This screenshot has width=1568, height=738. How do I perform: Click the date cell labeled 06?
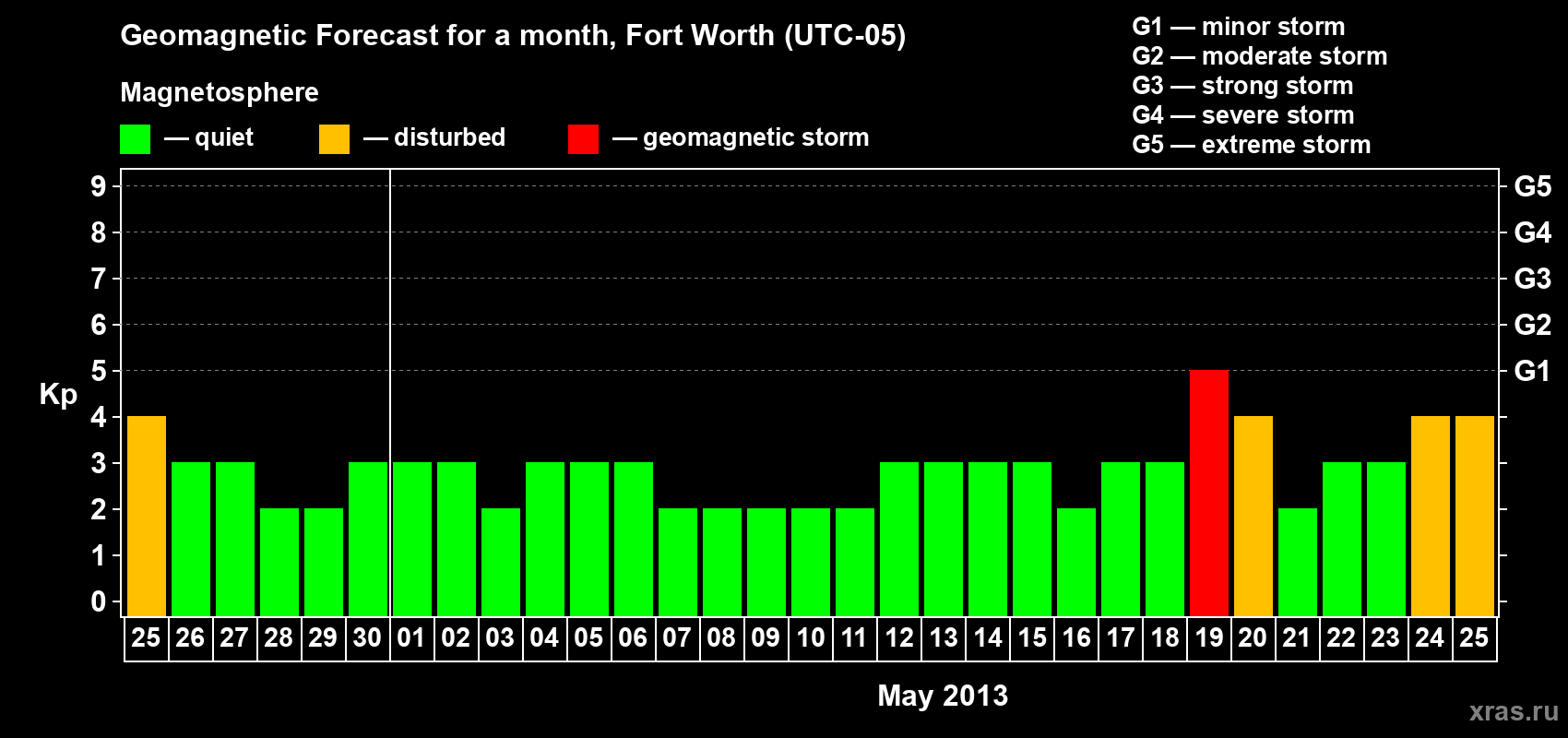tap(634, 638)
